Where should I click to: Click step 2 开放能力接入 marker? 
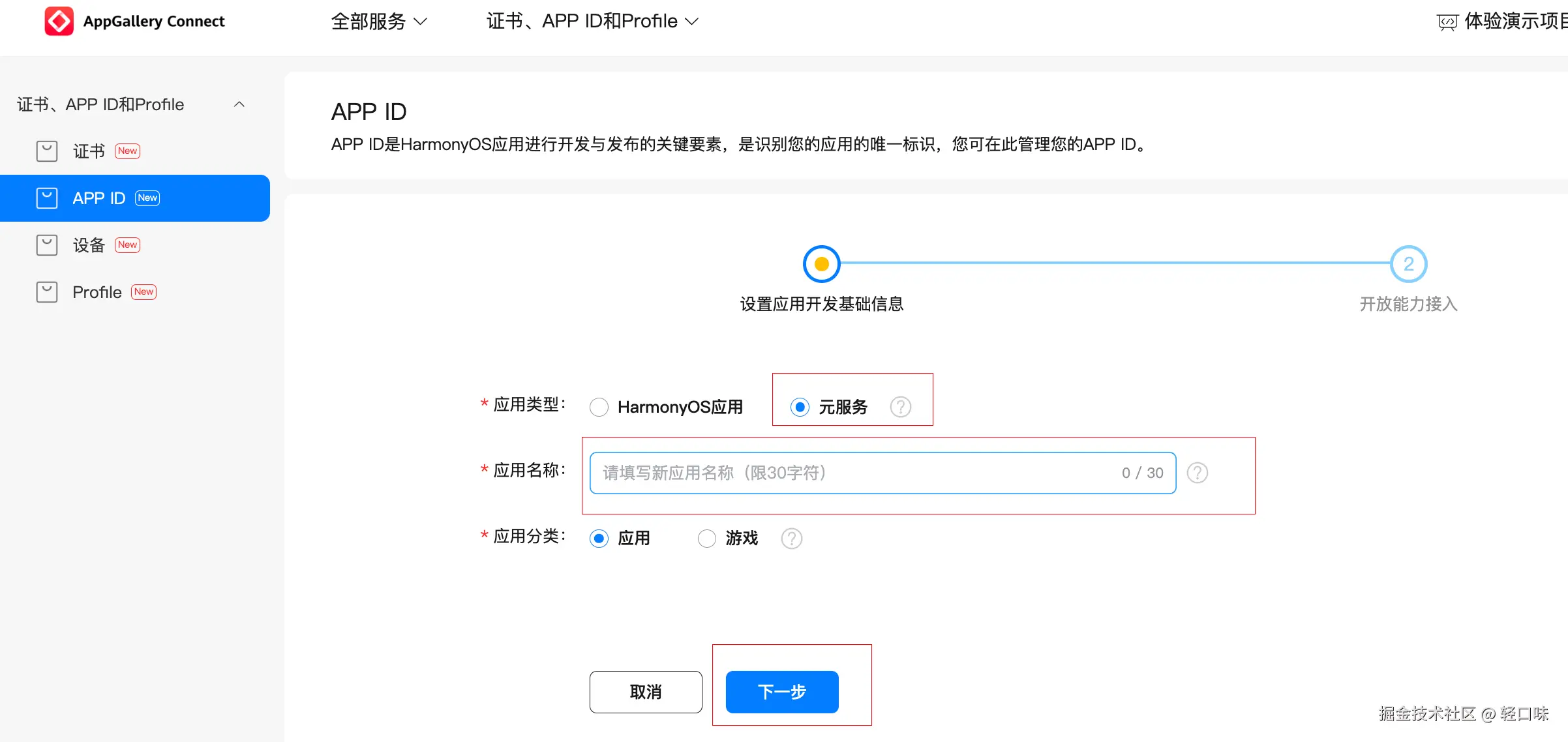click(1408, 264)
